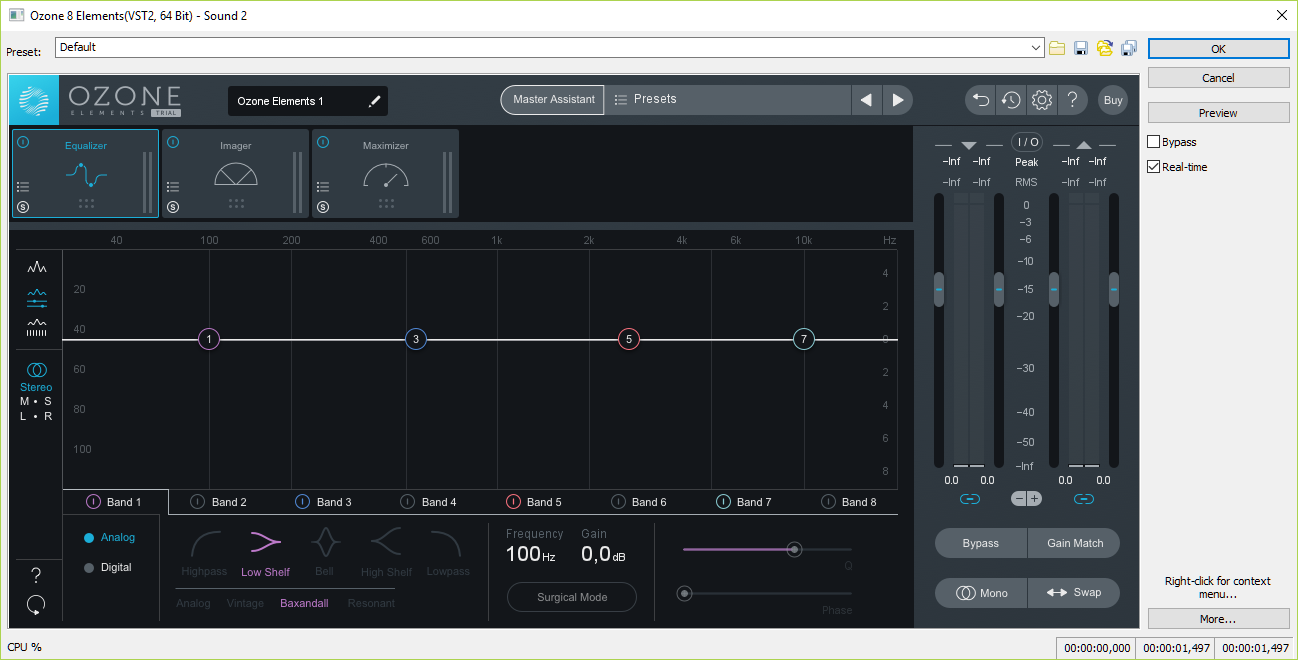The height and width of the screenshot is (660, 1298).
Task: Click the Frequency 100 Hz value
Action: click(530, 554)
